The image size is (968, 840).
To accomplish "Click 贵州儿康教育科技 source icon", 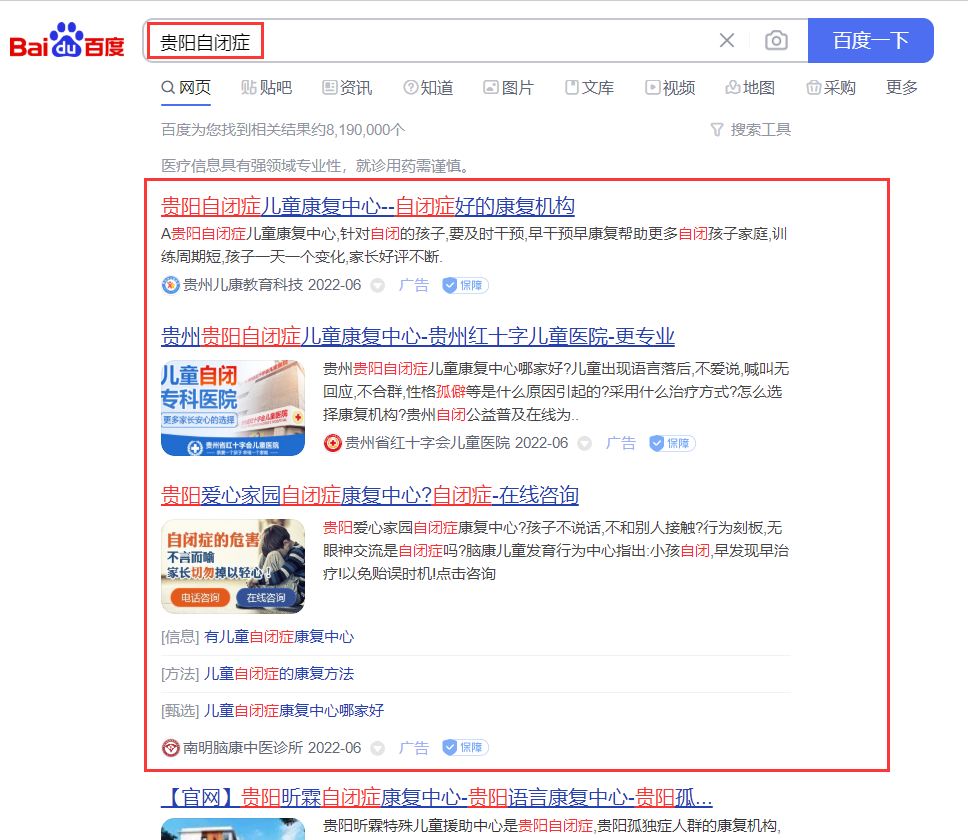I will click(x=171, y=285).
